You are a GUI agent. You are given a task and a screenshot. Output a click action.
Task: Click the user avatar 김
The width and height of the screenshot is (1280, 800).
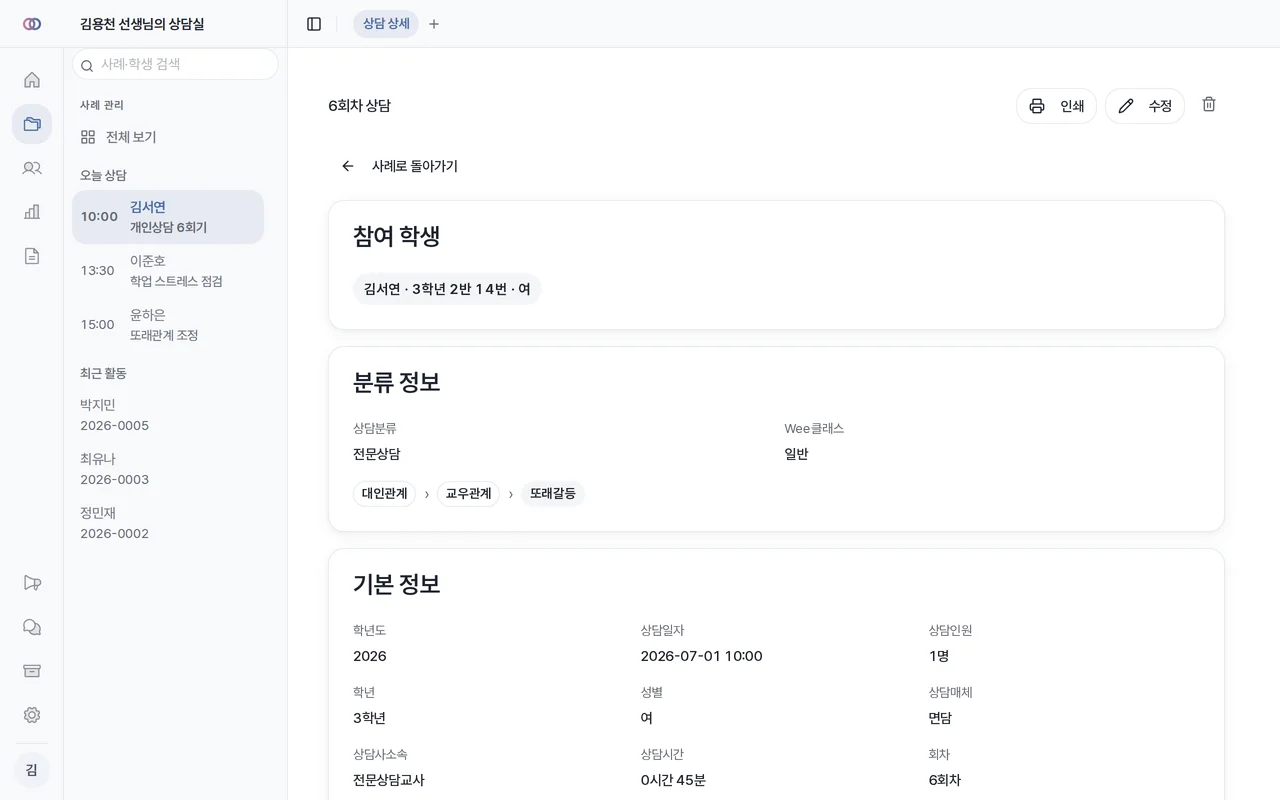coord(32,770)
